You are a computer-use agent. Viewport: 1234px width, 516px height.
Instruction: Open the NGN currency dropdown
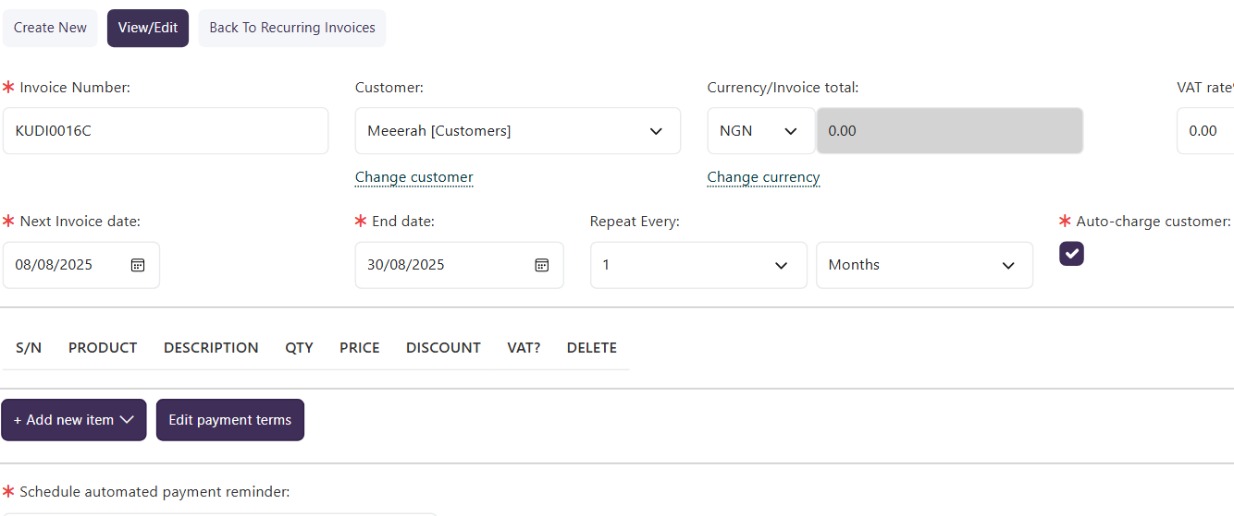click(x=761, y=131)
